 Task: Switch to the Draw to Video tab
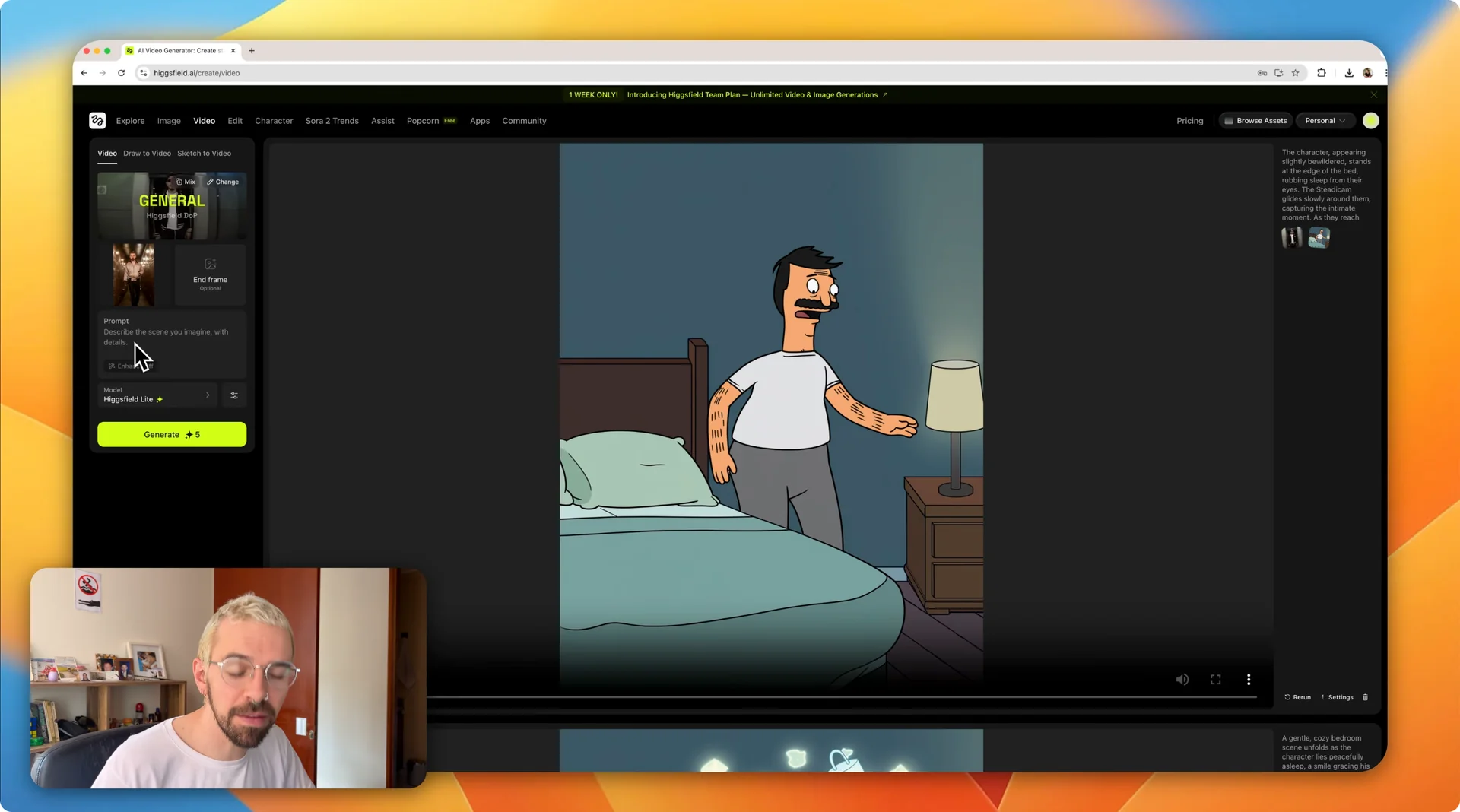tap(147, 154)
